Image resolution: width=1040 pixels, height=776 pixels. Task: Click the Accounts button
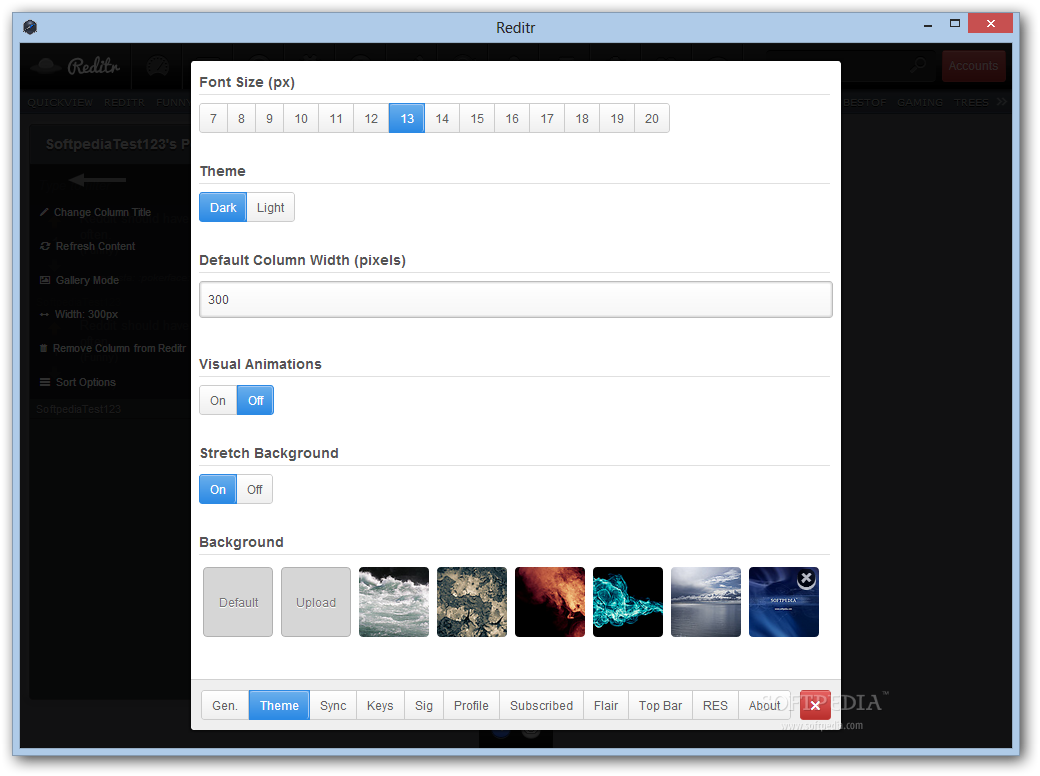(973, 66)
